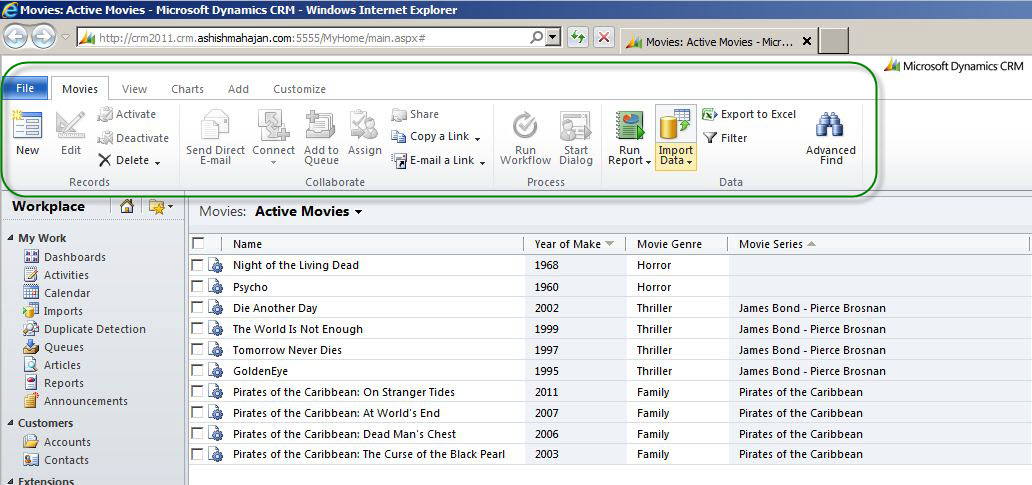Open the Delete dropdown arrow

157,162
